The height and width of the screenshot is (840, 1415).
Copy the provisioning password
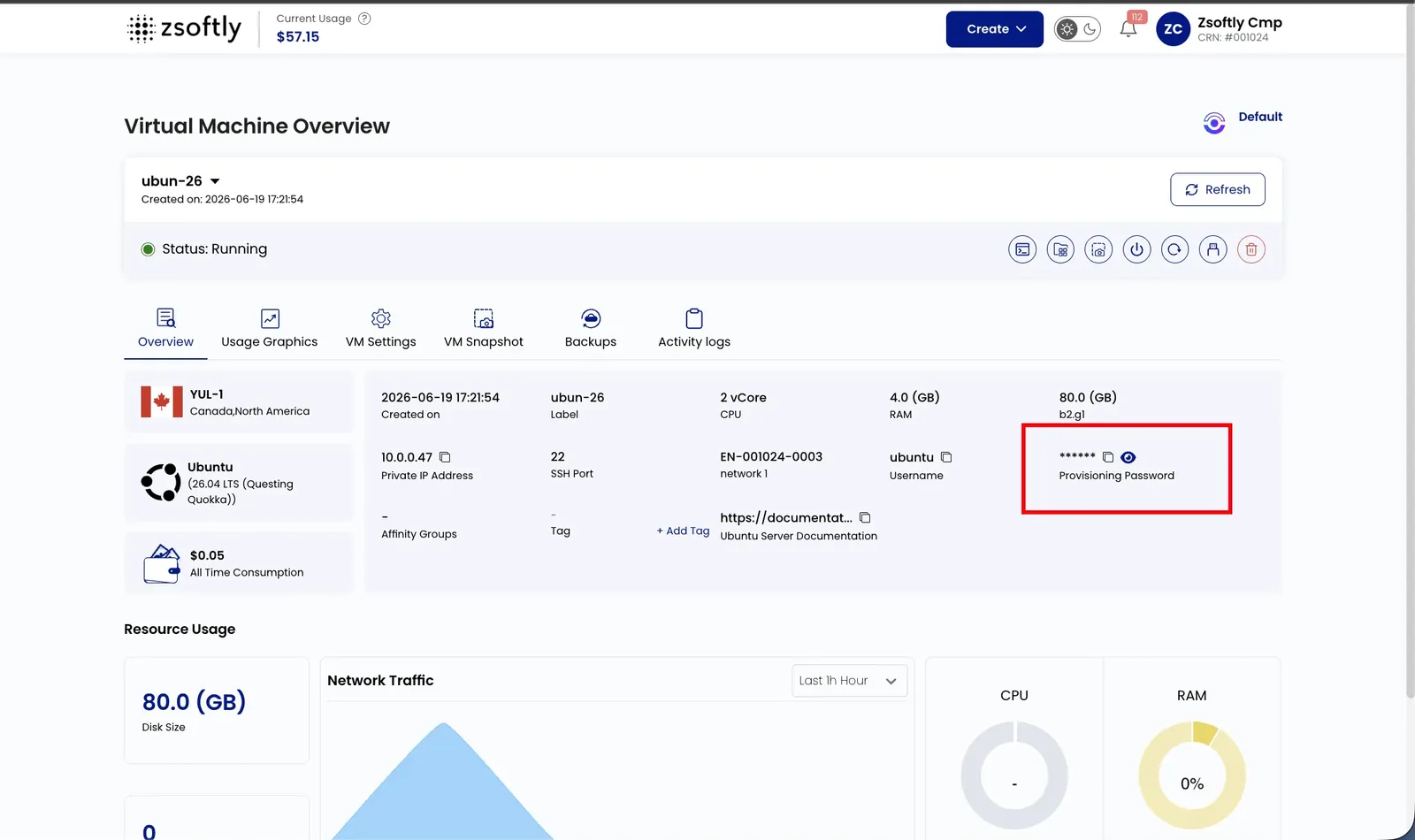point(1108,457)
